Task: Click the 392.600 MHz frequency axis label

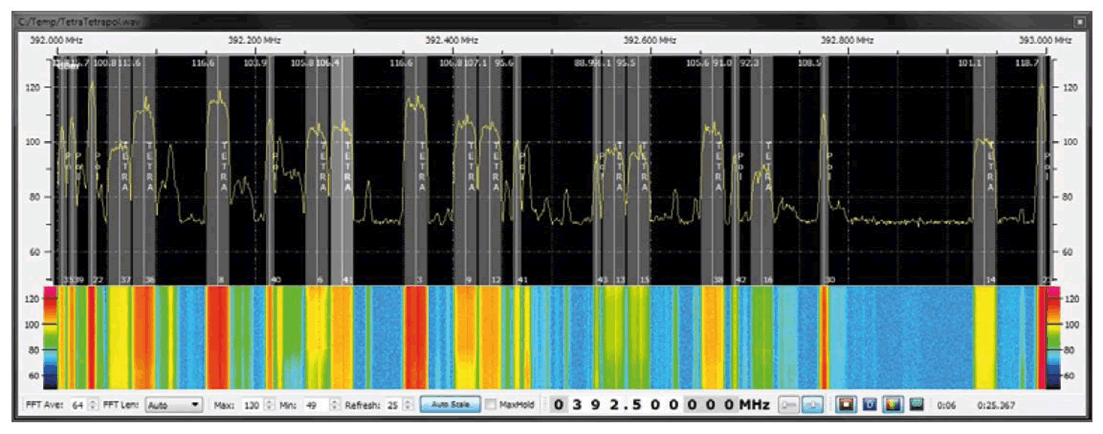Action: pyautogui.click(x=650, y=40)
